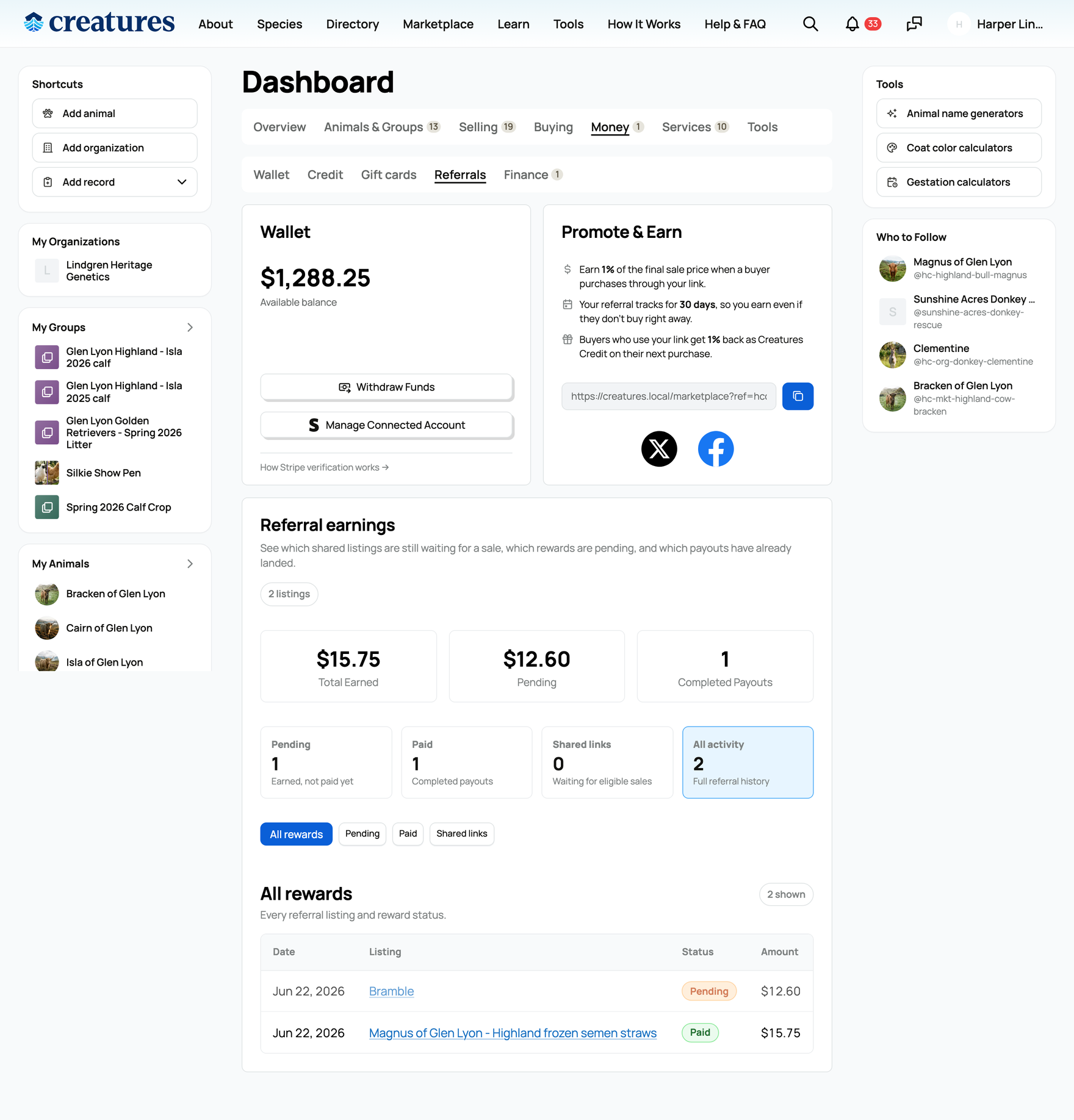Click the referral URL field
Screen dimensions: 1074x1120
tap(669, 396)
